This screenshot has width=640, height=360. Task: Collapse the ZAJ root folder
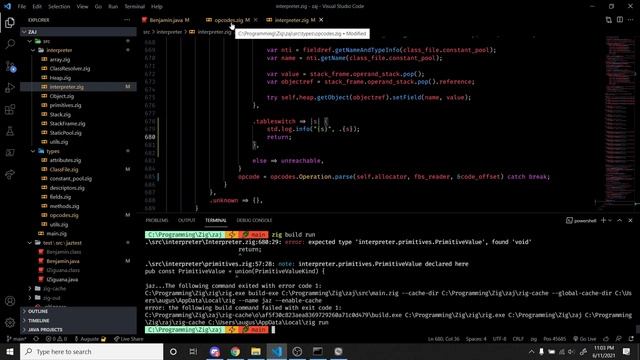tap(78, 32)
